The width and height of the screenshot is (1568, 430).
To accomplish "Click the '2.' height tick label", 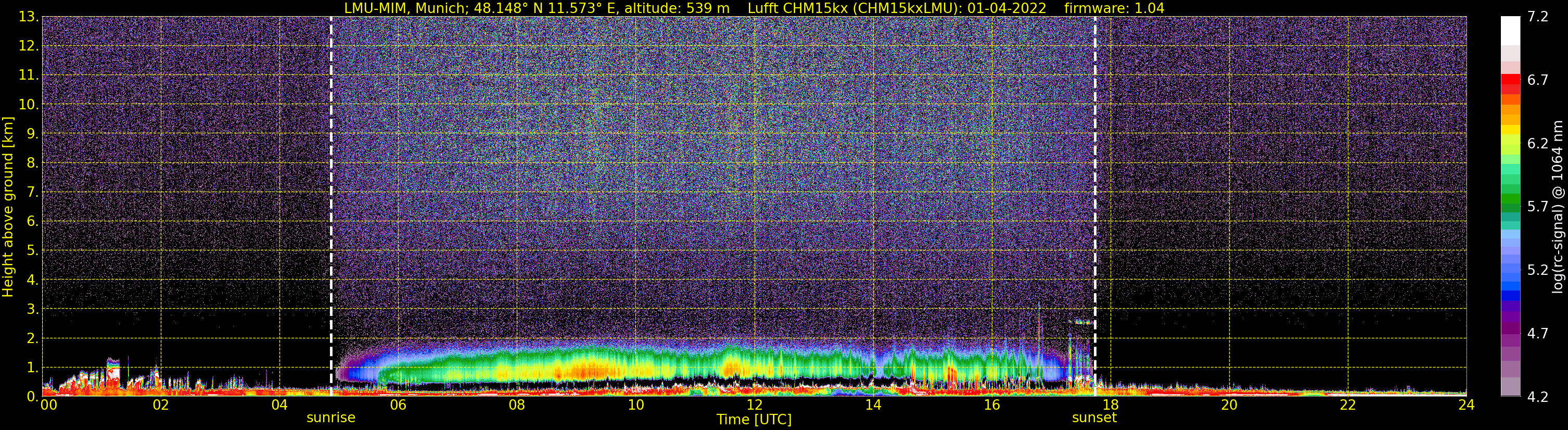I will pos(32,338).
